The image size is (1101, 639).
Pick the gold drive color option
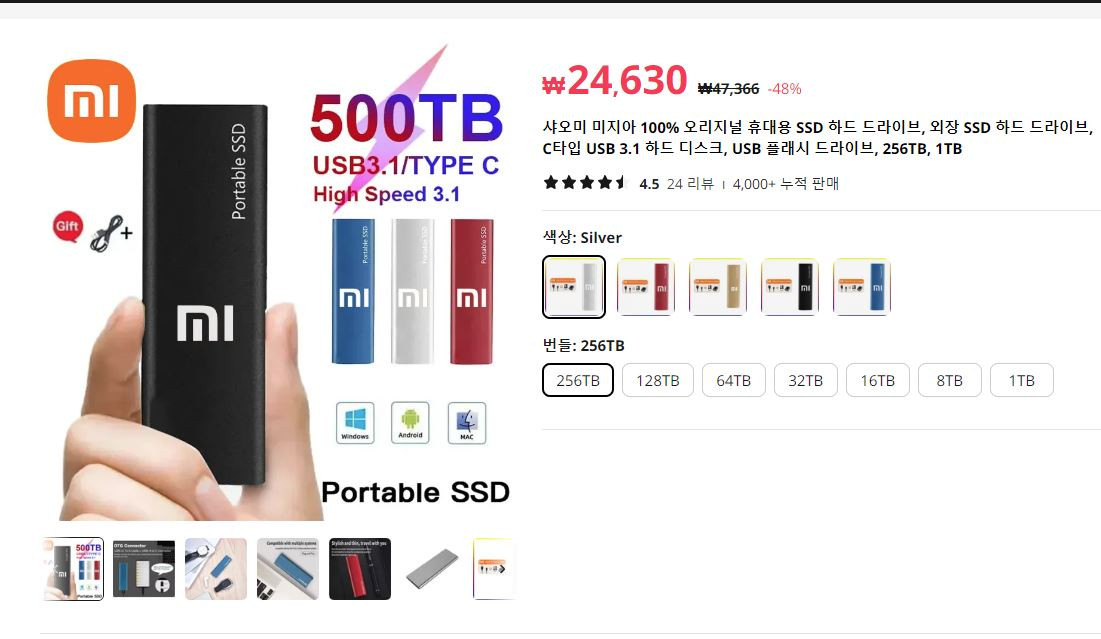pos(718,286)
